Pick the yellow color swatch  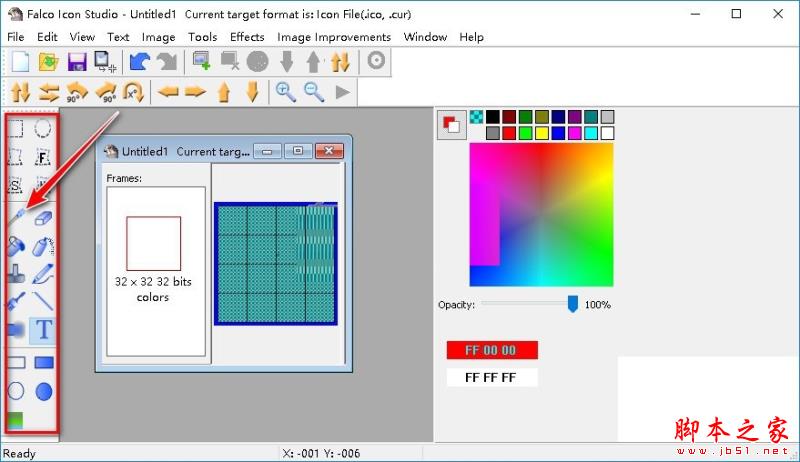click(x=542, y=133)
